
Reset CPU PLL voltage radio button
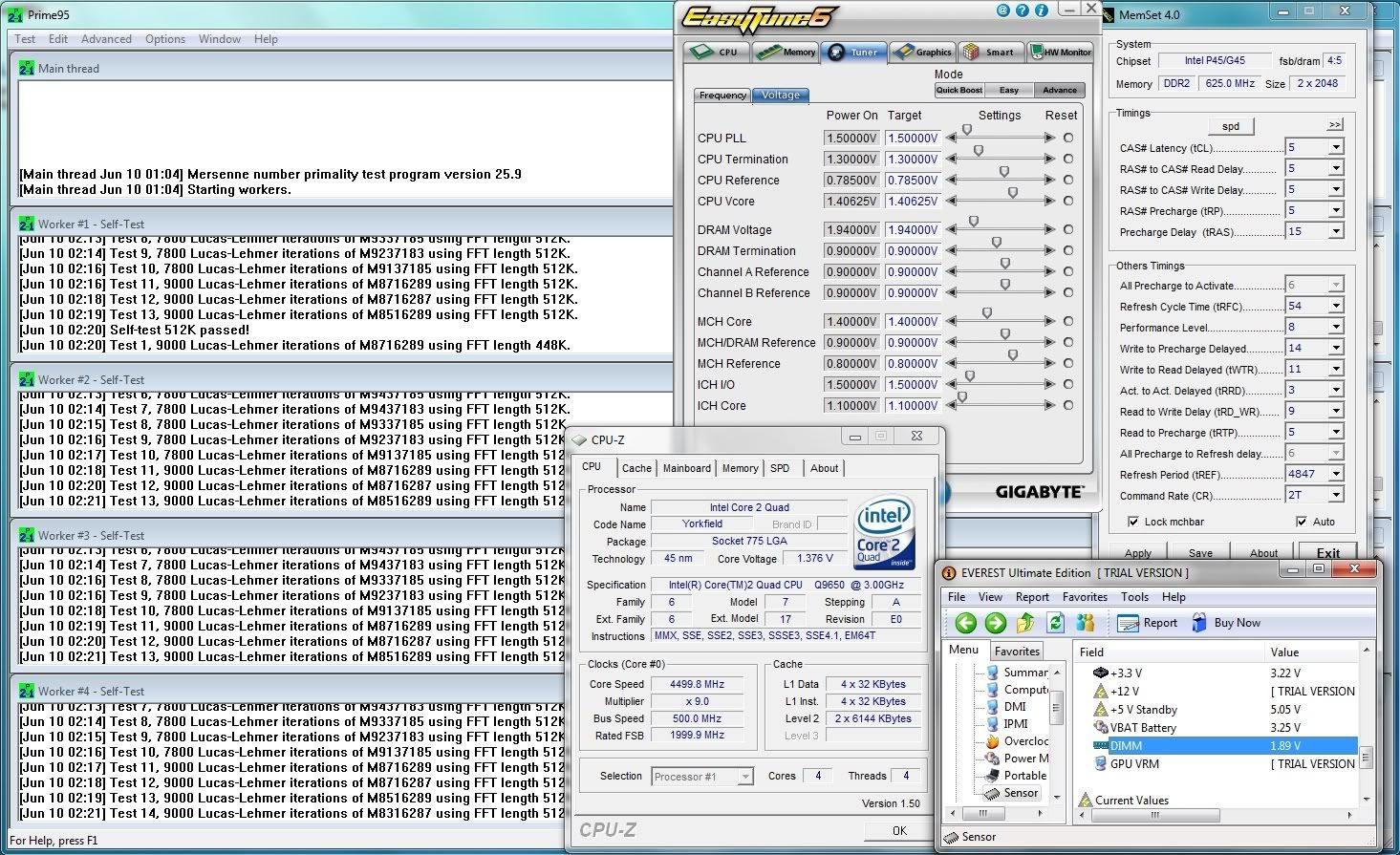click(x=1068, y=138)
